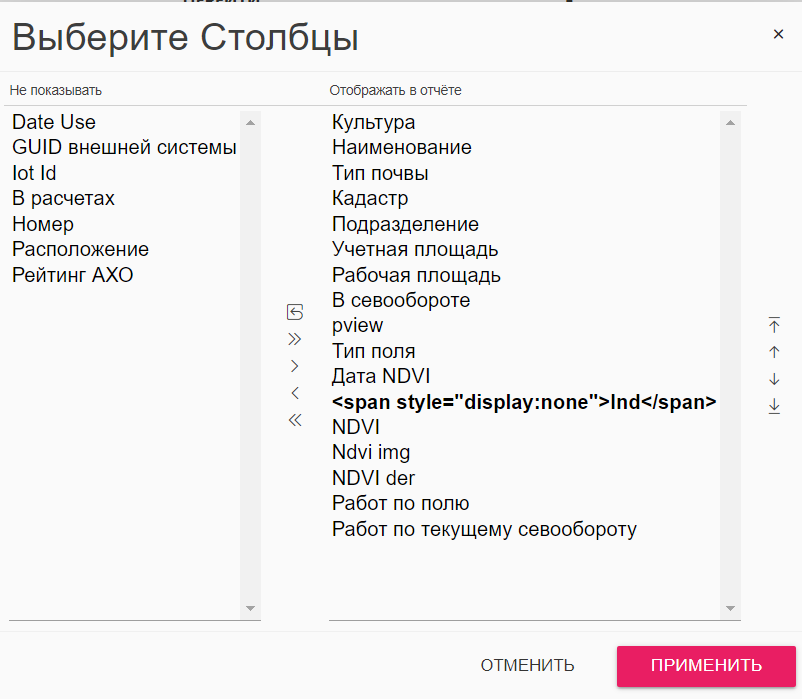Image resolution: width=802 pixels, height=699 pixels.
Task: Click the single left arrow to remove column
Action: pyautogui.click(x=294, y=393)
